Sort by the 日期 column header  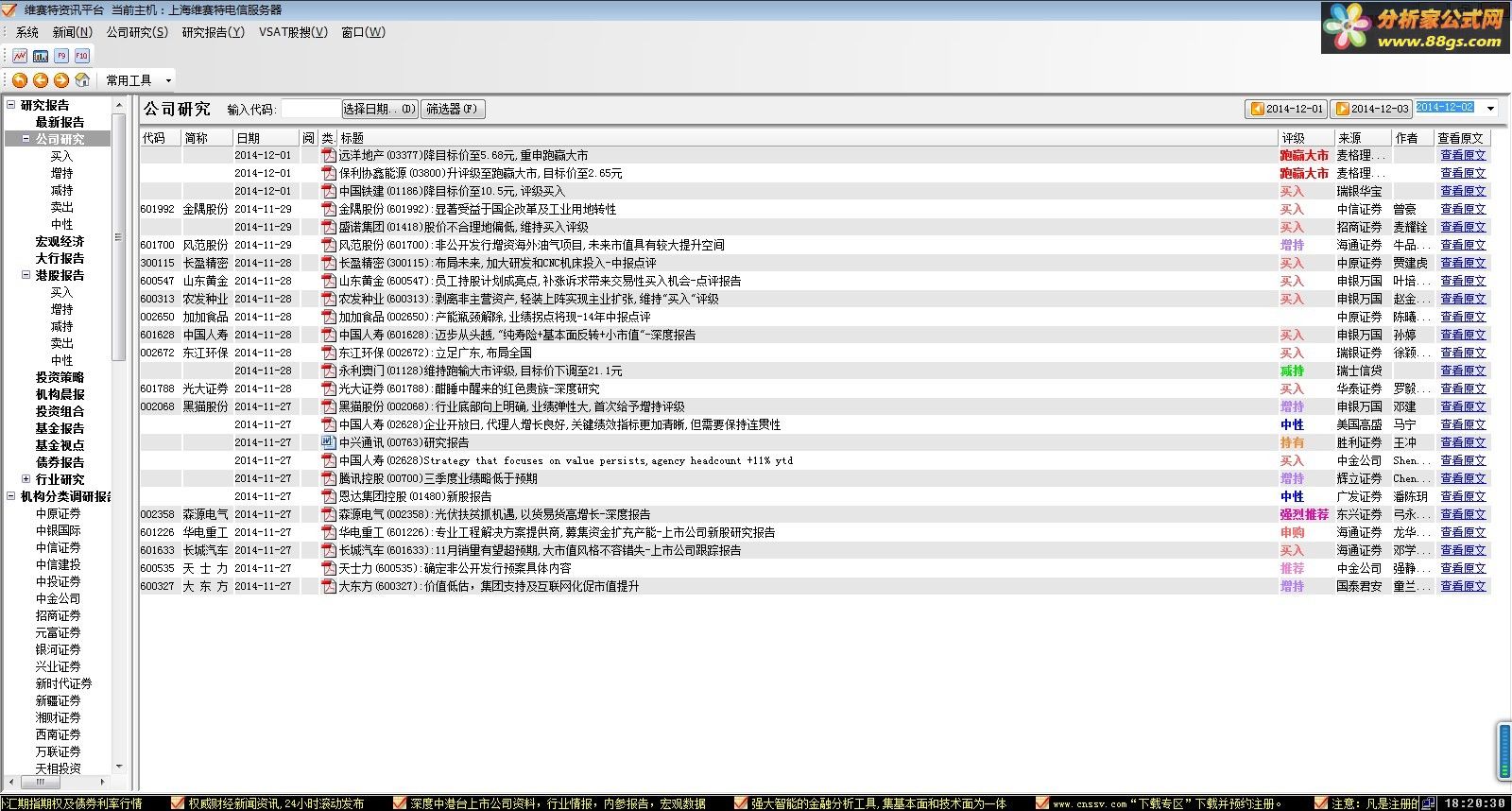[x=266, y=138]
